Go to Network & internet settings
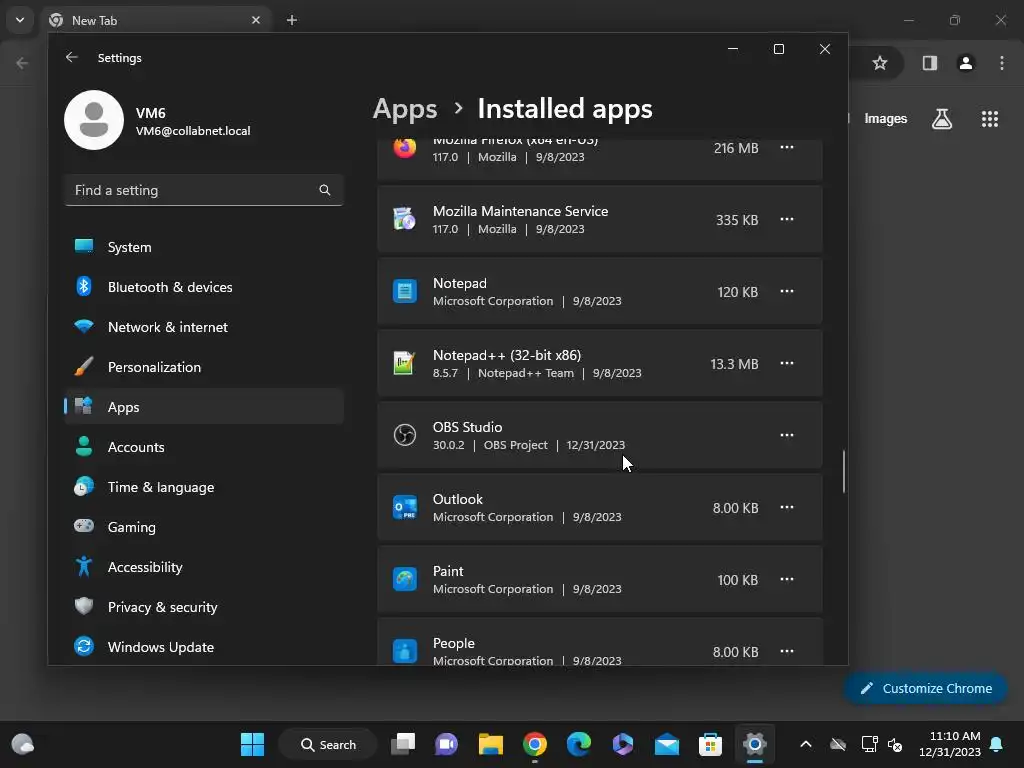Screen dimensions: 1024x768 click(204, 327)
